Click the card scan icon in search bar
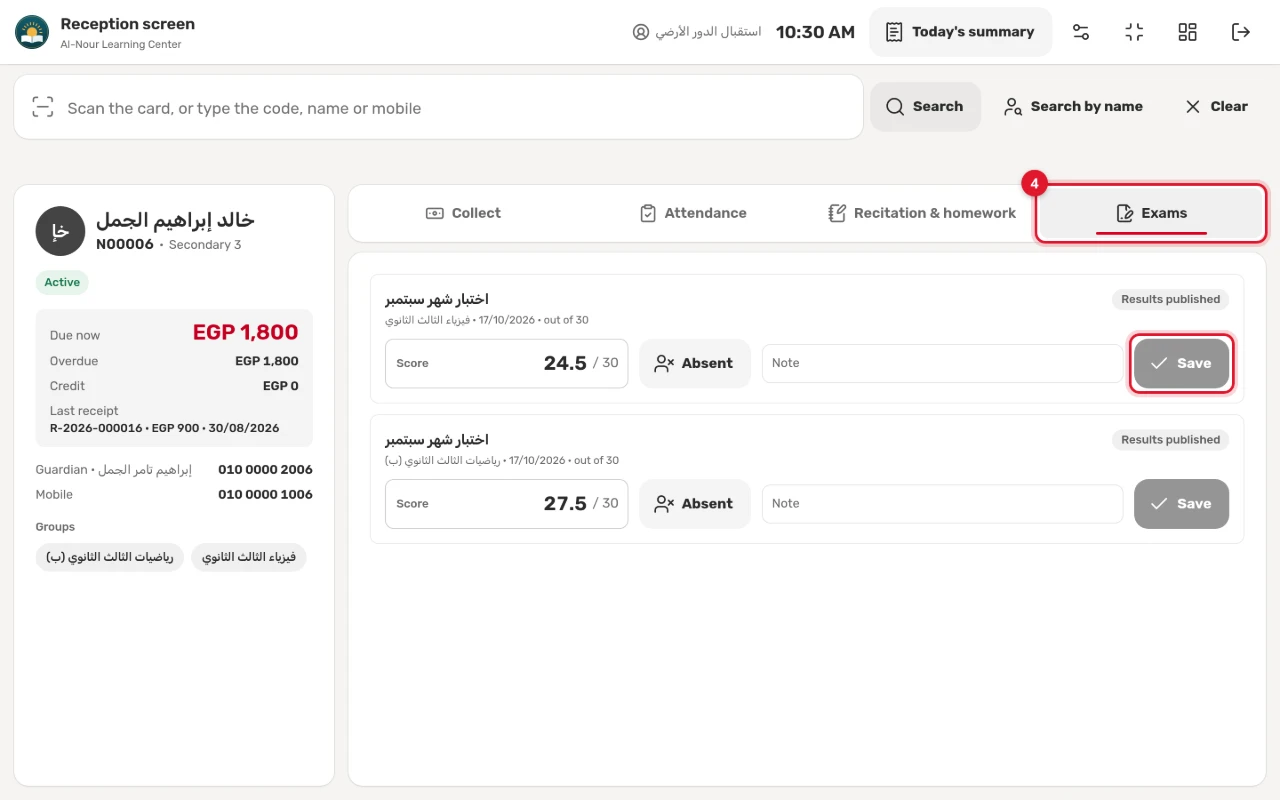This screenshot has height=800, width=1280. click(42, 107)
